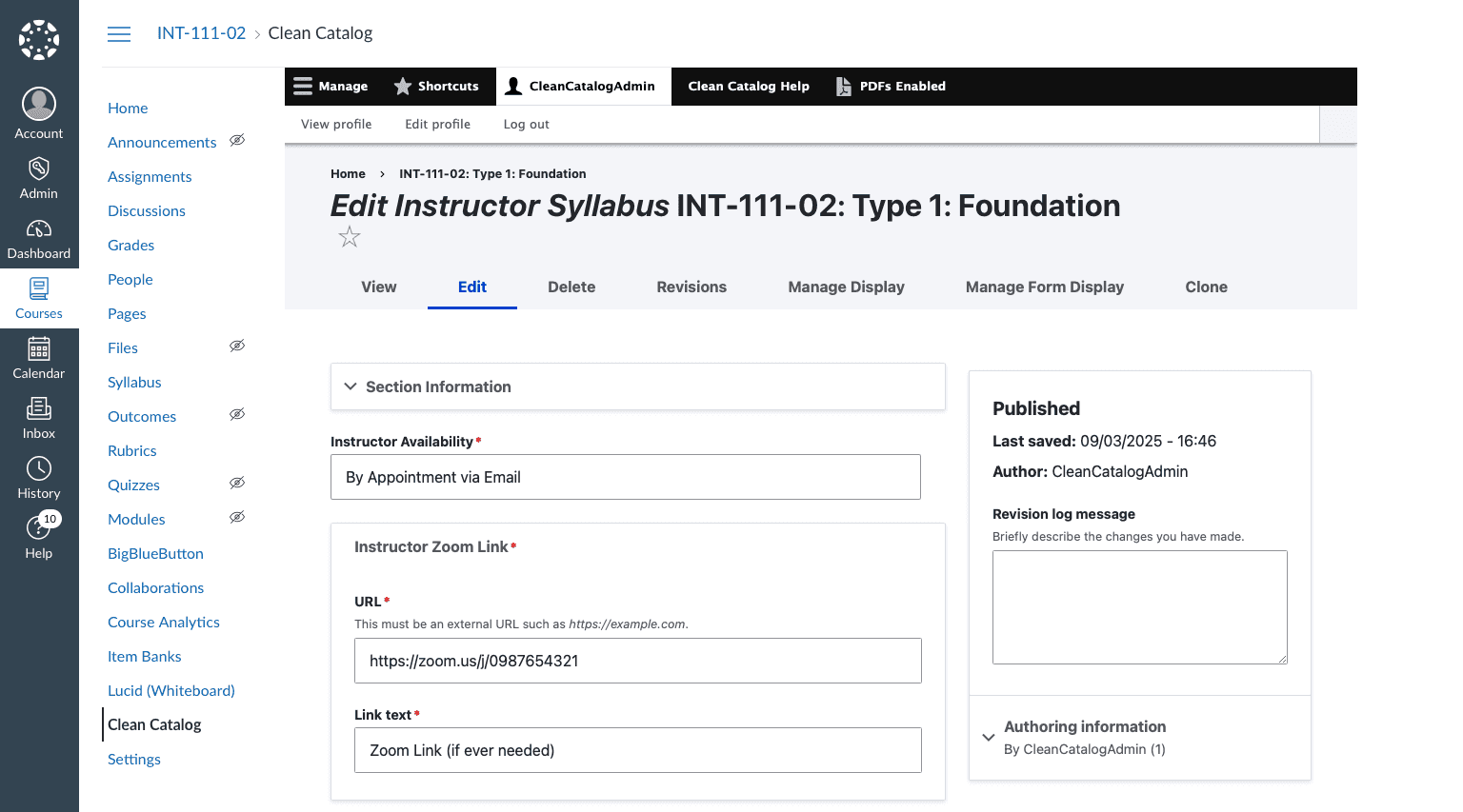Screen dimensions: 1463x812
Task: Click into the Instructor Availability field
Action: [625, 477]
